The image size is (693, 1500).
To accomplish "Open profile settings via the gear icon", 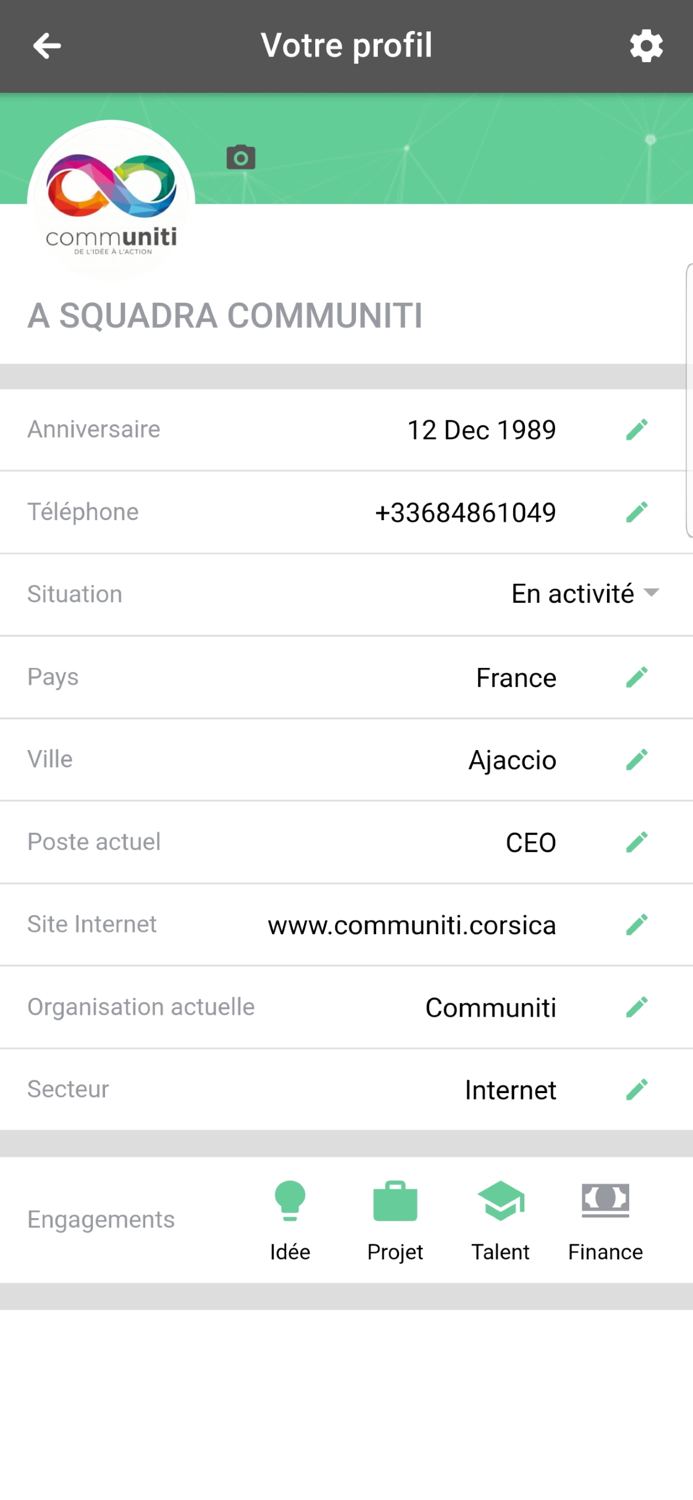I will 647,45.
